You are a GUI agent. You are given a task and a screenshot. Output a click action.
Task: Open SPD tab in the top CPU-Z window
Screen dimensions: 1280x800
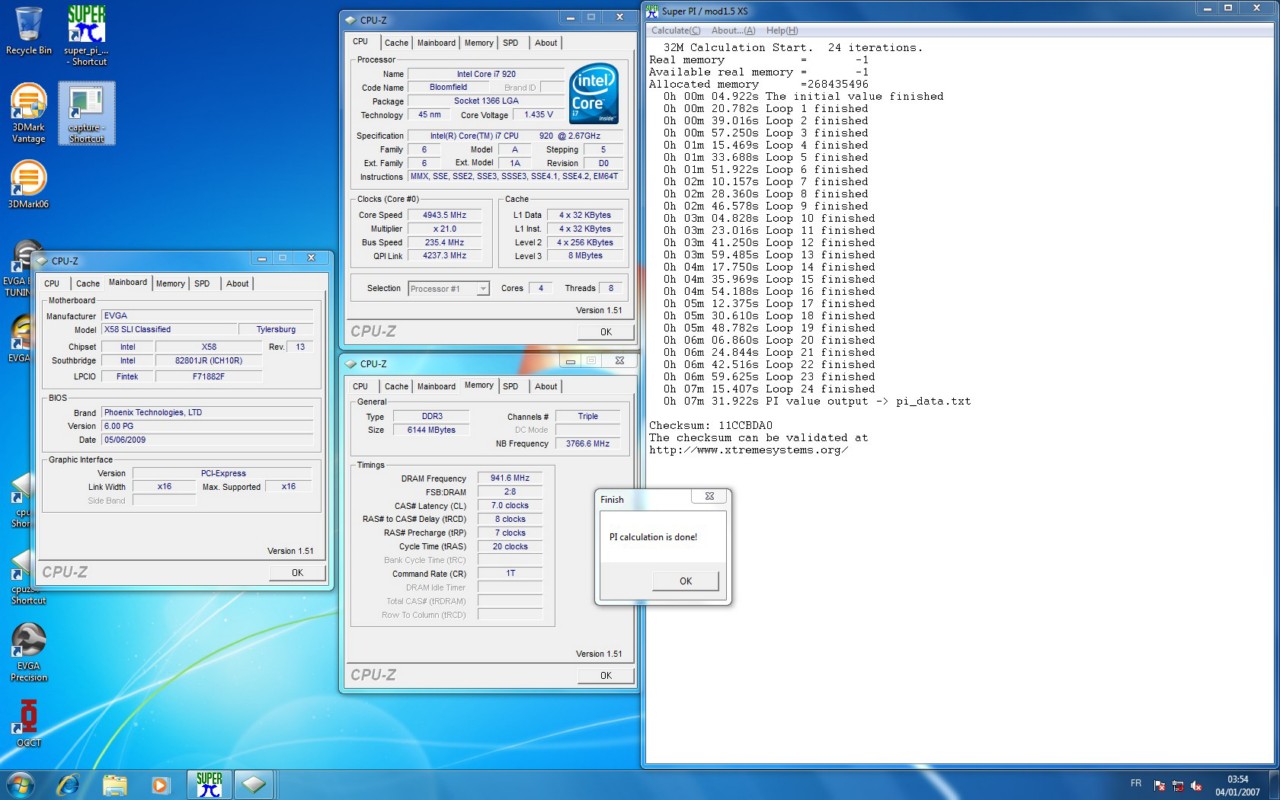click(x=511, y=43)
